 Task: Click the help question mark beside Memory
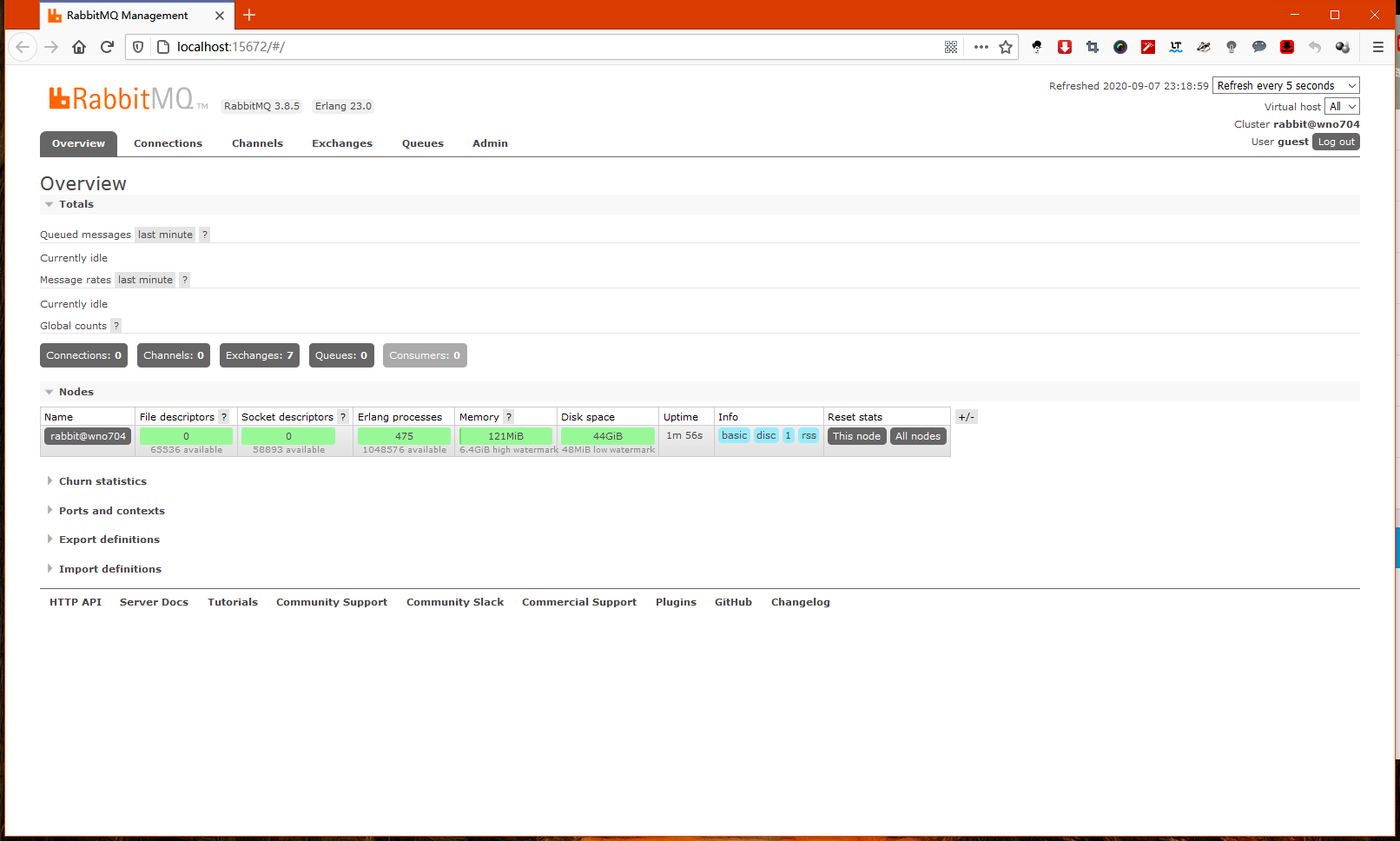(x=509, y=417)
